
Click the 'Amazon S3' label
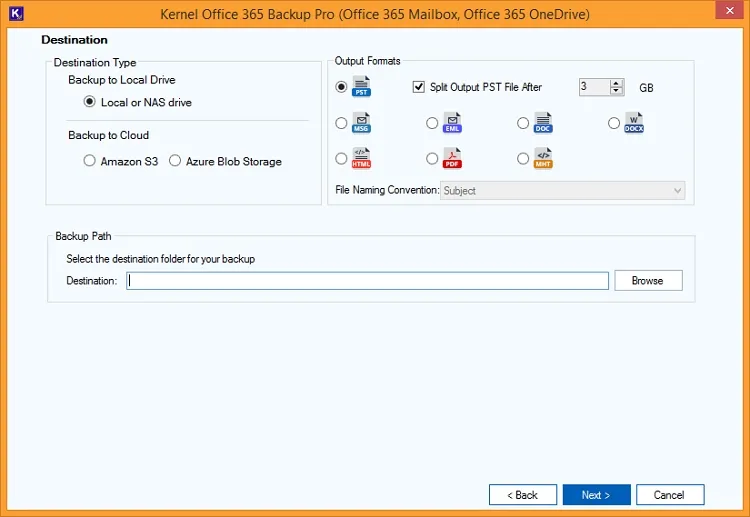tap(129, 162)
